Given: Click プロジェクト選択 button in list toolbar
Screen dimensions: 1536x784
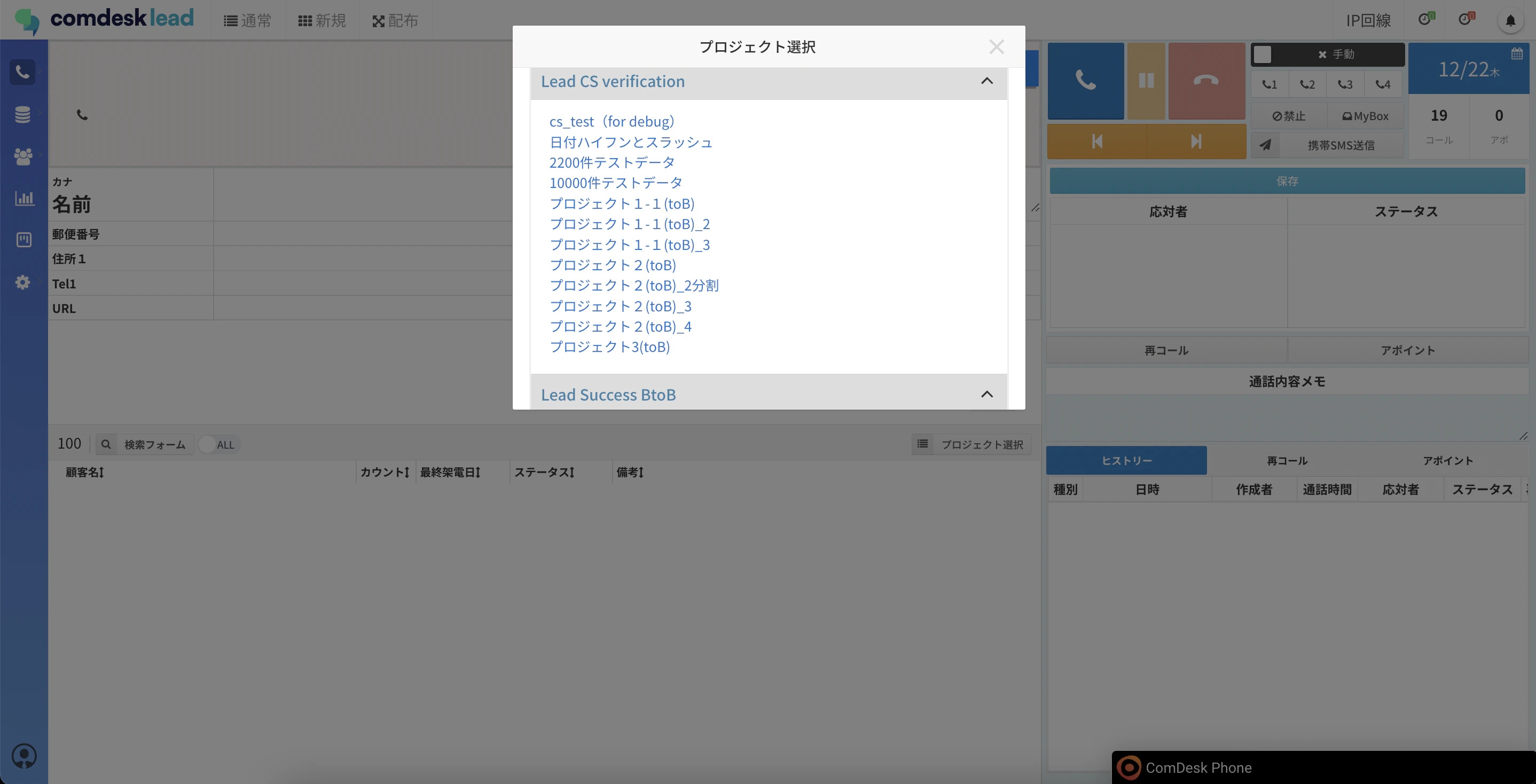Looking at the screenshot, I should pyautogui.click(x=971, y=444).
